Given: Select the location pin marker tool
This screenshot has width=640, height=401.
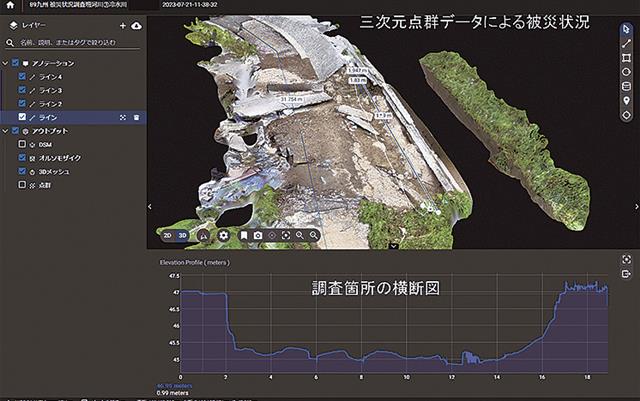Looking at the screenshot, I should click(626, 100).
